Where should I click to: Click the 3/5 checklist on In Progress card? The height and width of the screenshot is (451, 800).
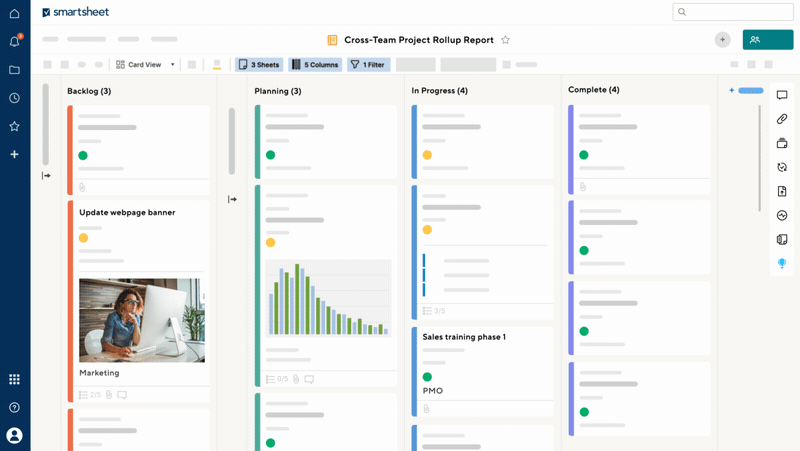coord(434,311)
